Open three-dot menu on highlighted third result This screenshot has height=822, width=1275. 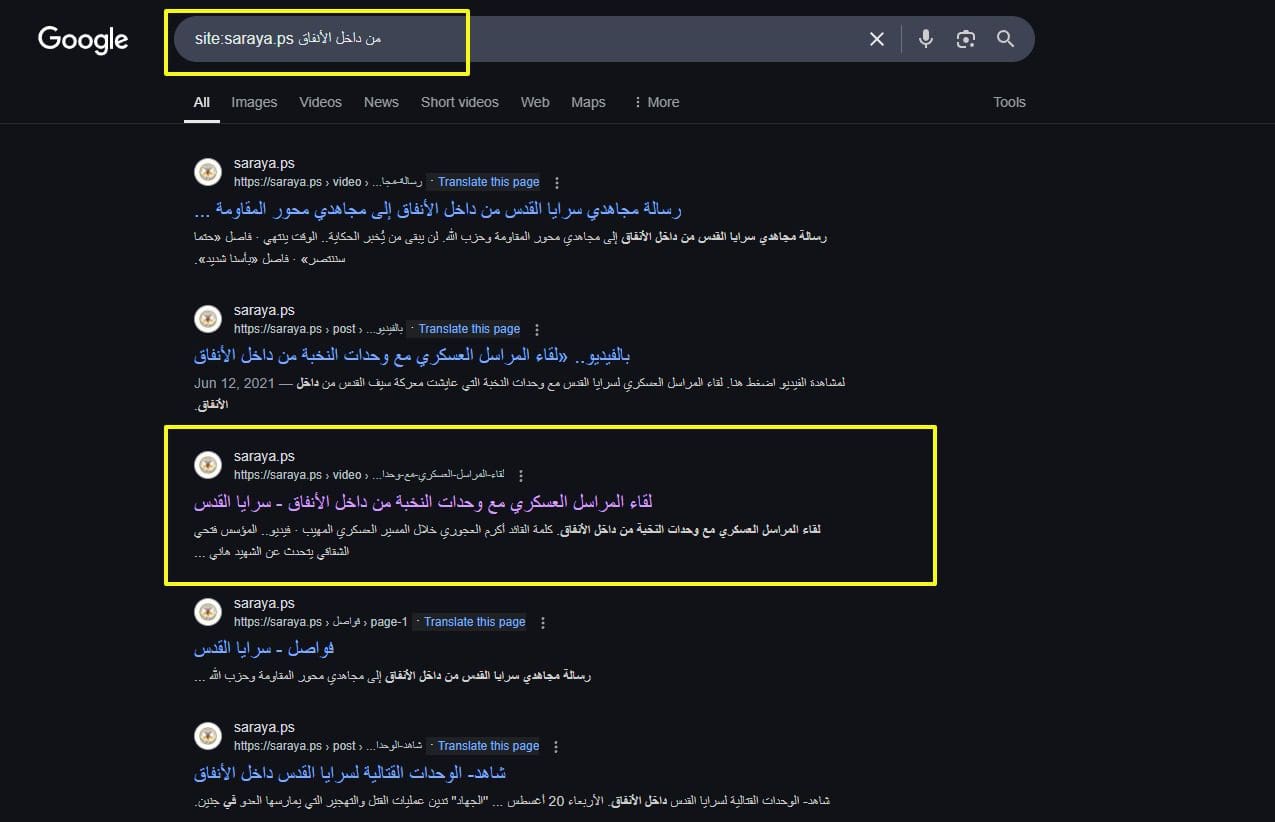coord(521,476)
